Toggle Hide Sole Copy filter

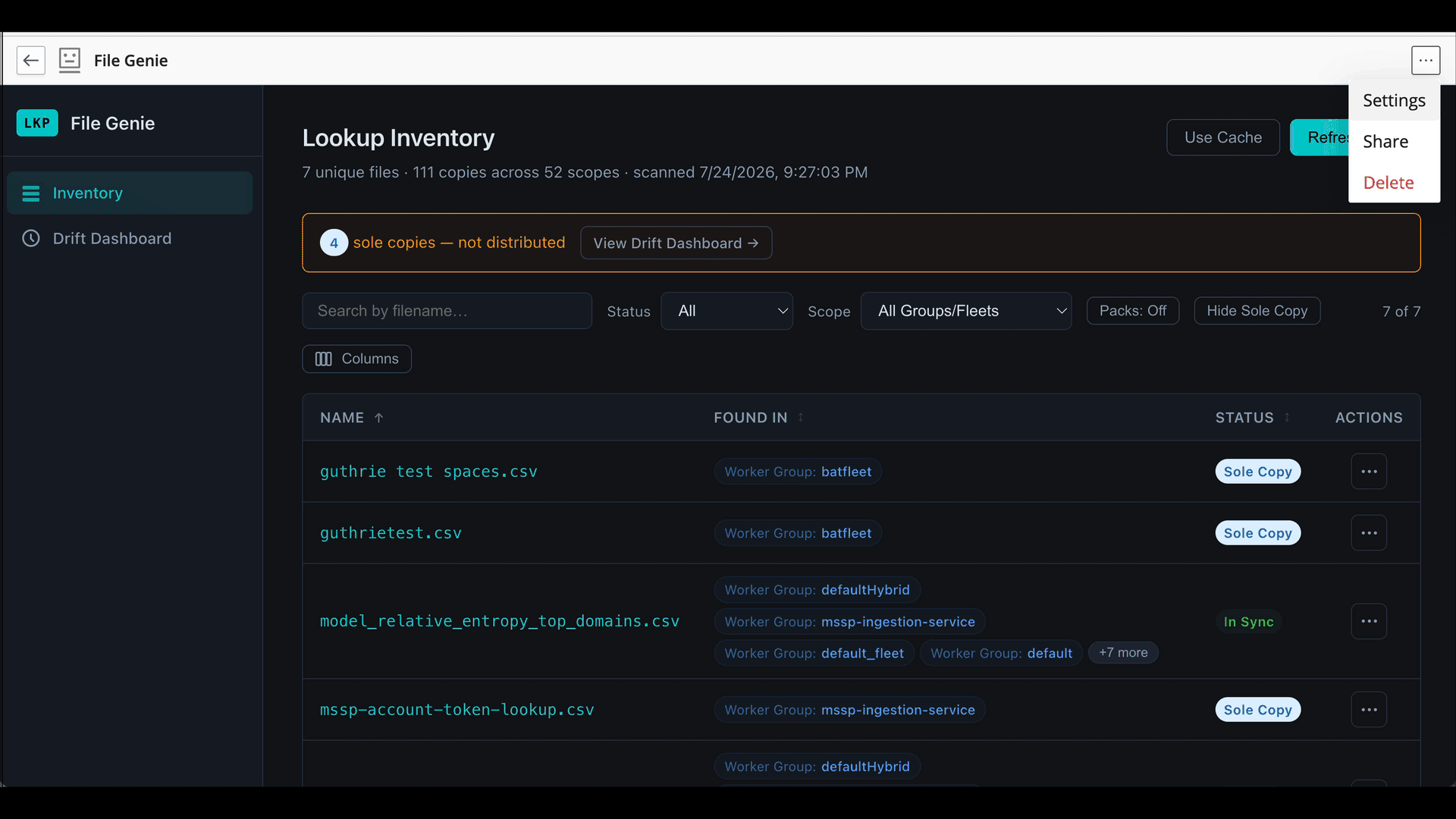[x=1257, y=311]
